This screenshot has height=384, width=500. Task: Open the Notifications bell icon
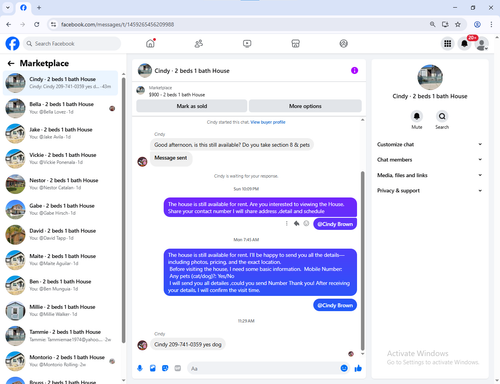[464, 43]
